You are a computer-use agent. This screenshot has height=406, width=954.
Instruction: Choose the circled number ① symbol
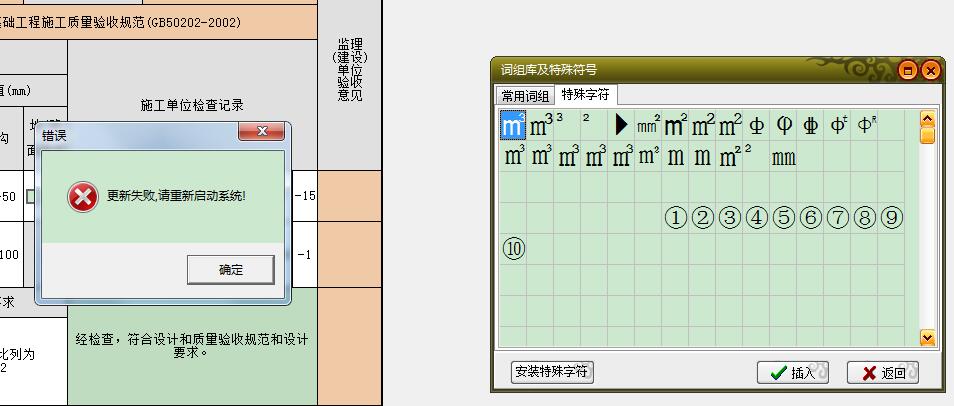[x=676, y=217]
